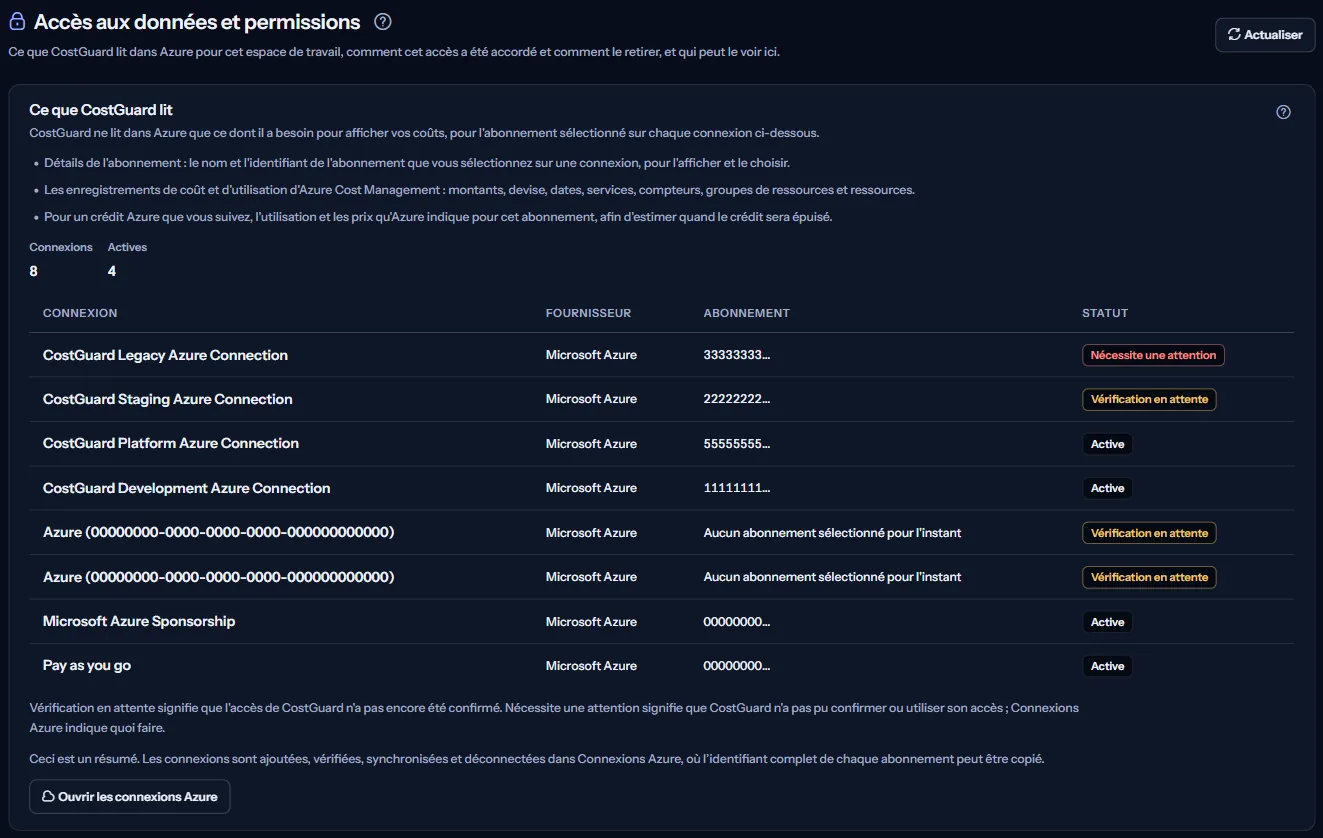Viewport: 1323px width, 838px height.
Task: Refresh data with the Actualiser button
Action: [x=1265, y=34]
